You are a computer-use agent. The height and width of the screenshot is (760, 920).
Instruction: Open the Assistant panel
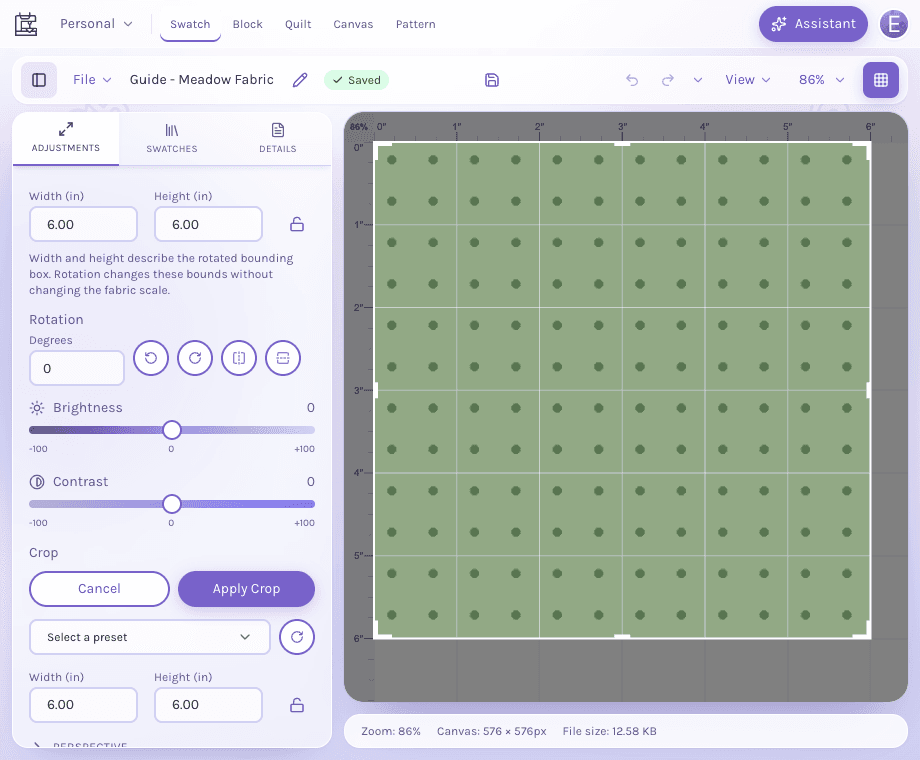(813, 24)
